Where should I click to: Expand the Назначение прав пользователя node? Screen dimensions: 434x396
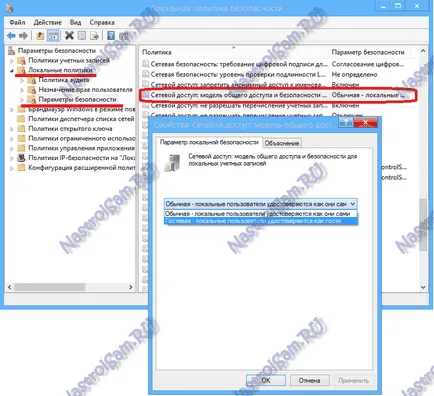pos(22,90)
